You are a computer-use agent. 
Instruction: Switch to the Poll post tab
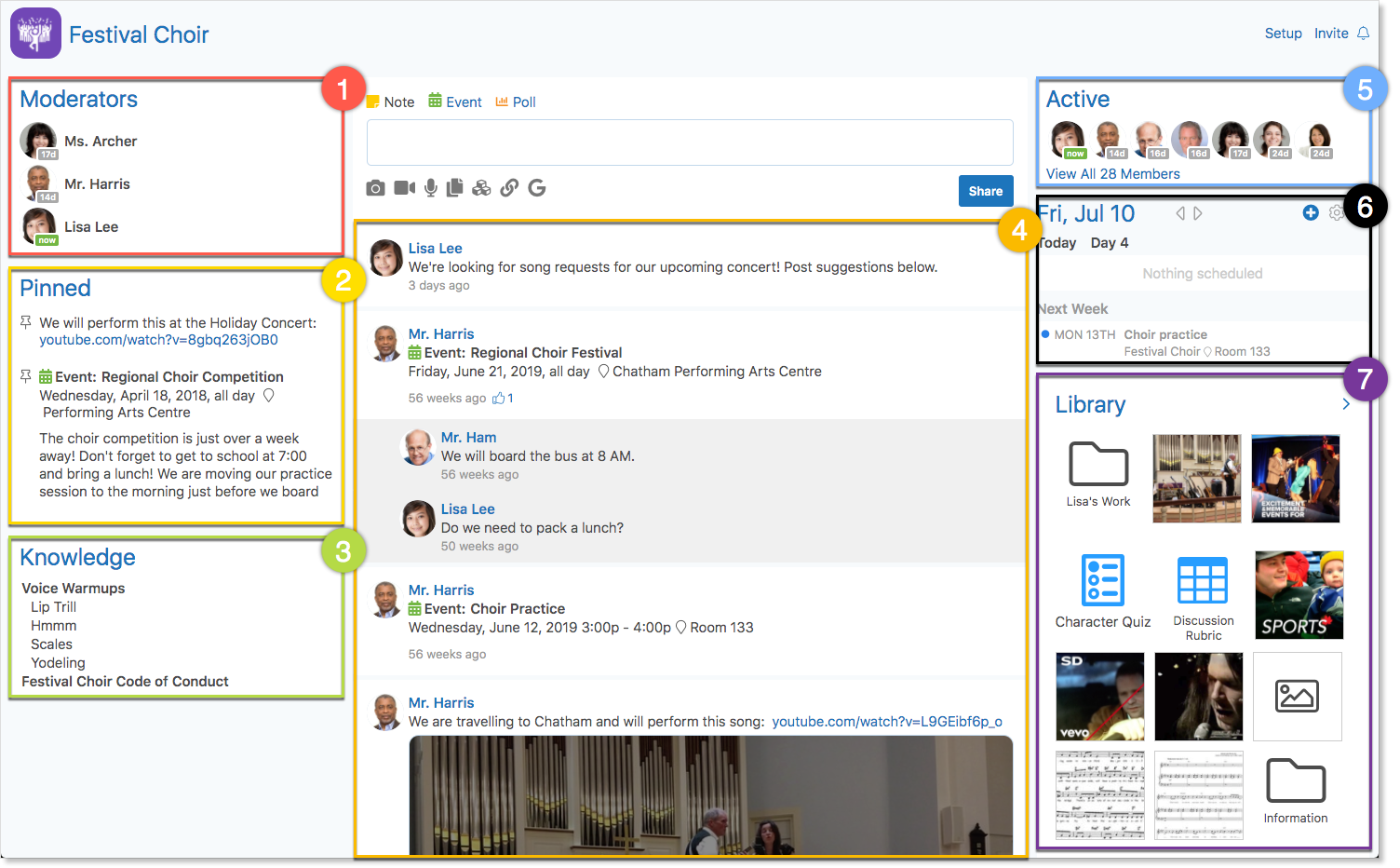click(516, 102)
